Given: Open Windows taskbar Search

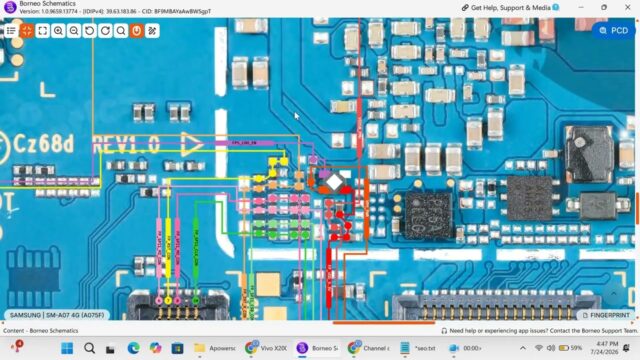Looking at the screenshot, I should point(89,348).
